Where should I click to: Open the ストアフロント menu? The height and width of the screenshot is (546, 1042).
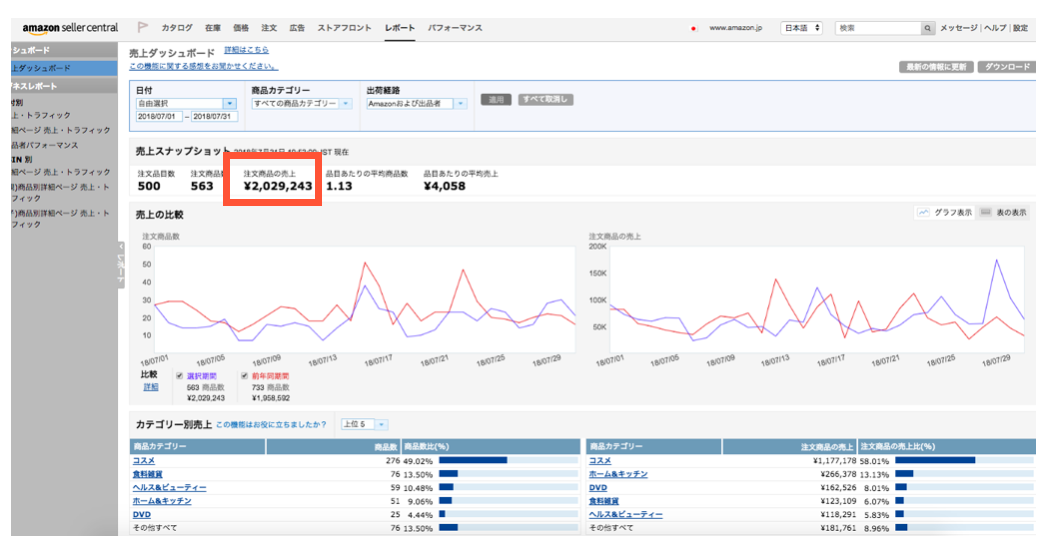tap(344, 28)
